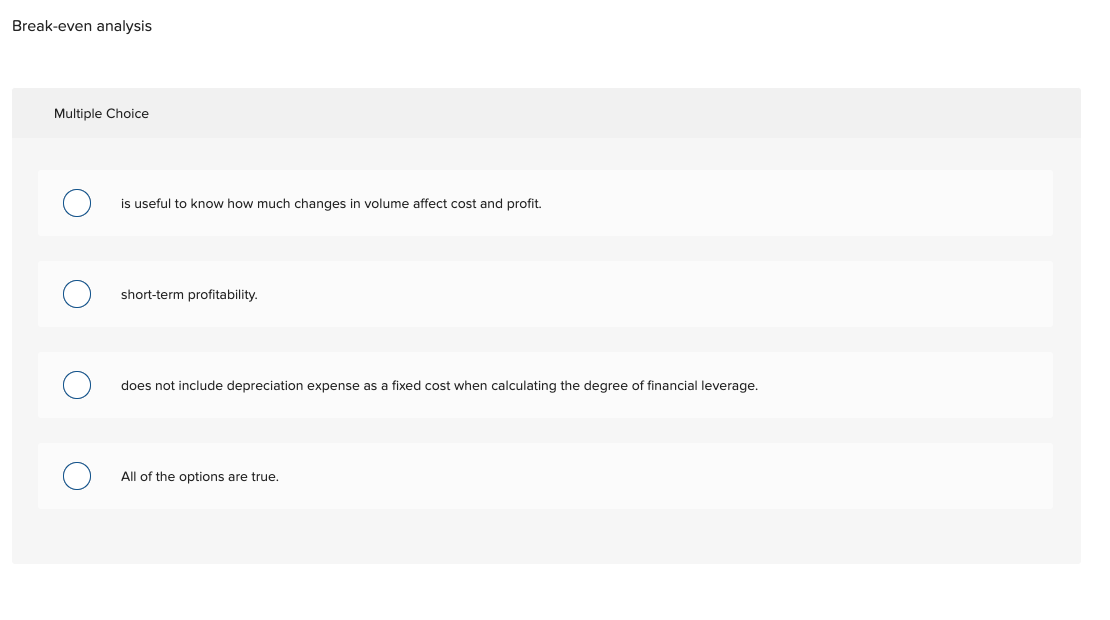Select the radio button for 'All of the options are true.'
The height and width of the screenshot is (620, 1110).
(77, 476)
